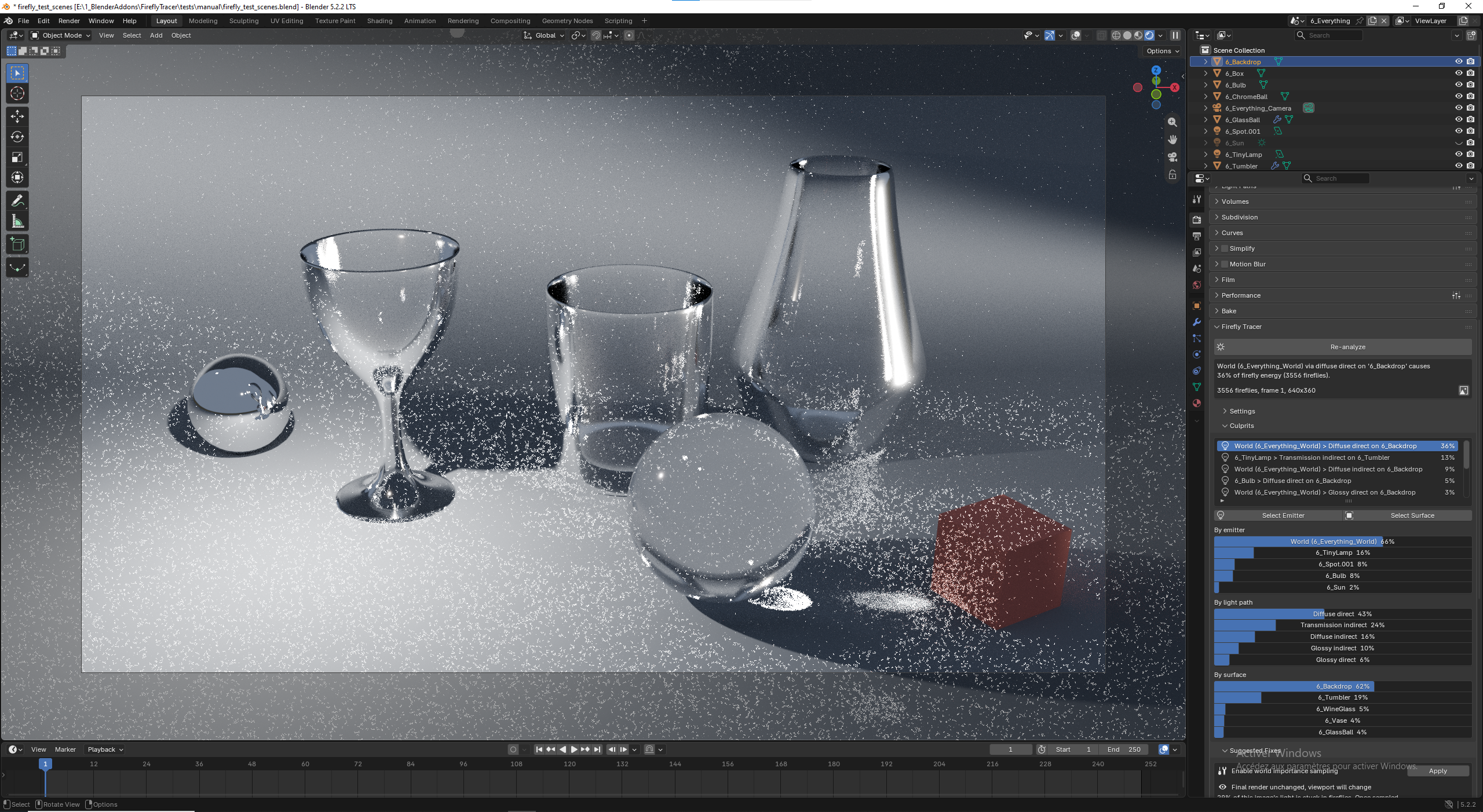The image size is (1483, 812).
Task: Choose the Measure tool
Action: pos(17,221)
